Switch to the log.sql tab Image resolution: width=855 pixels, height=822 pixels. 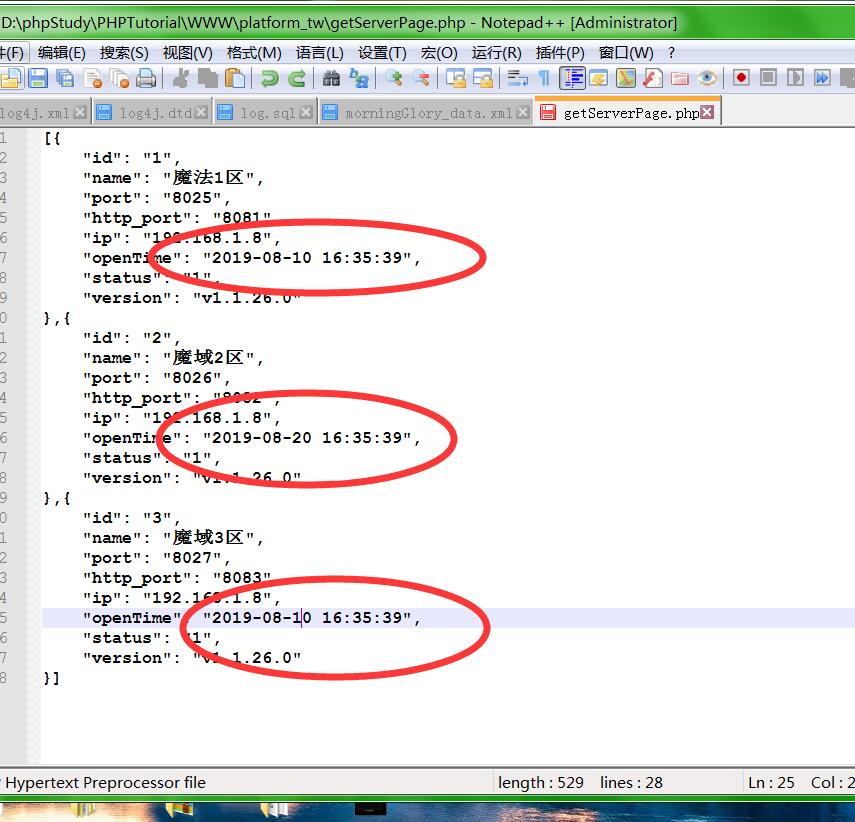tap(267, 113)
